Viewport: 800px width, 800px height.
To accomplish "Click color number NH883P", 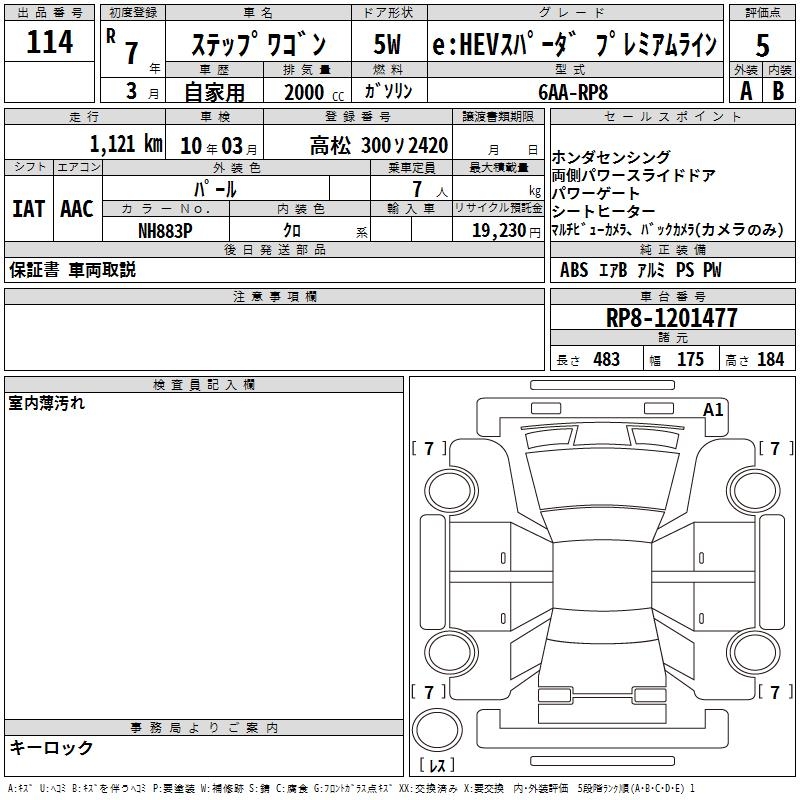I will click(165, 231).
